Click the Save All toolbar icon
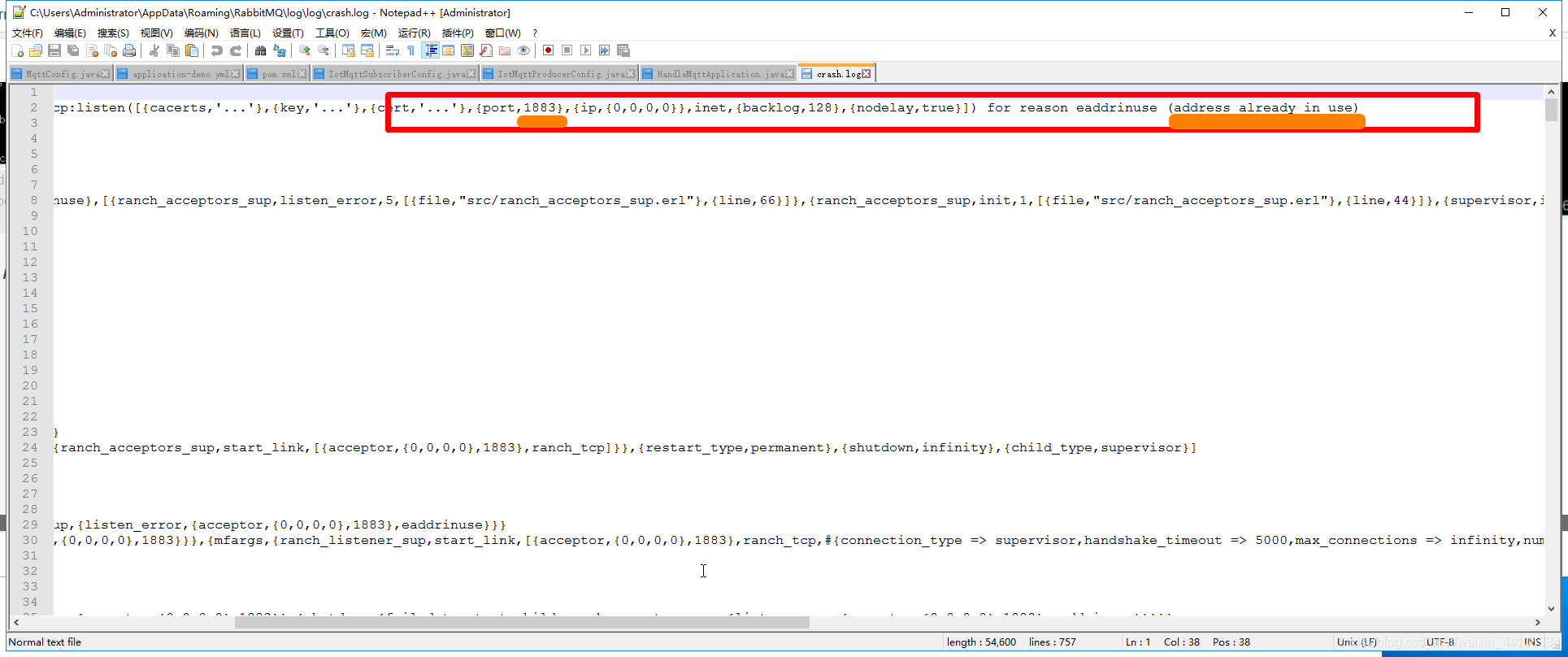This screenshot has height=657, width=1568. 73,50
